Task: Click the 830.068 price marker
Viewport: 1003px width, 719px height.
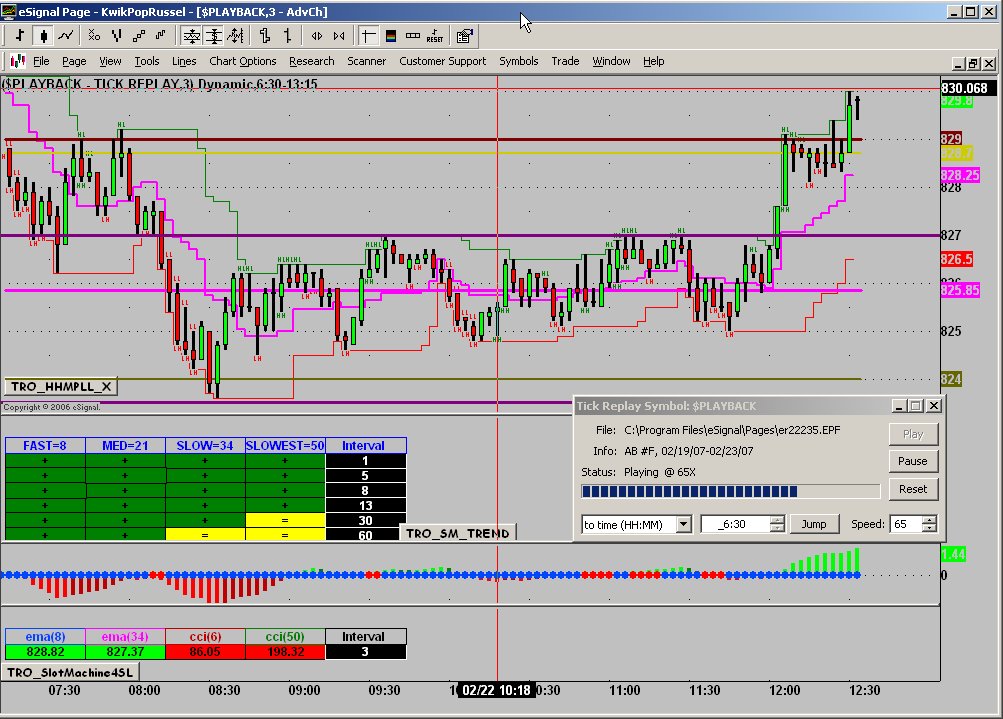Action: tap(968, 88)
